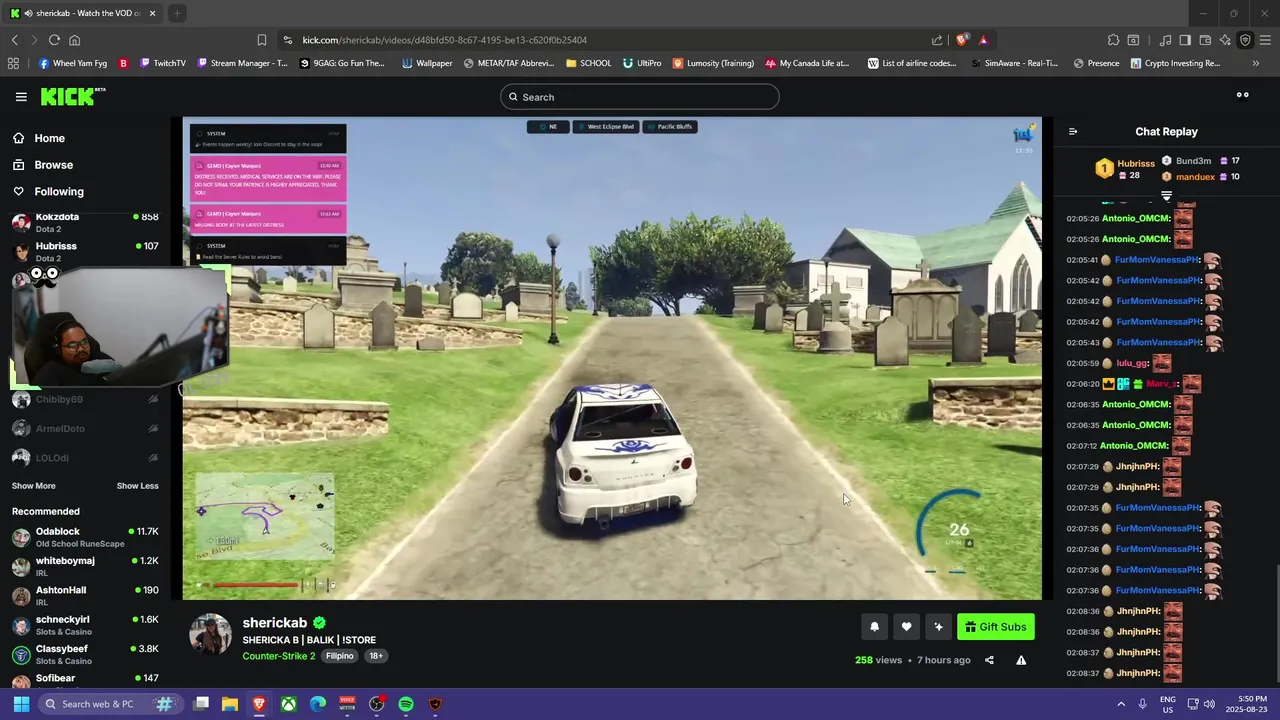Click the Gift Subs button
Screen dimensions: 1280x720
(995, 627)
